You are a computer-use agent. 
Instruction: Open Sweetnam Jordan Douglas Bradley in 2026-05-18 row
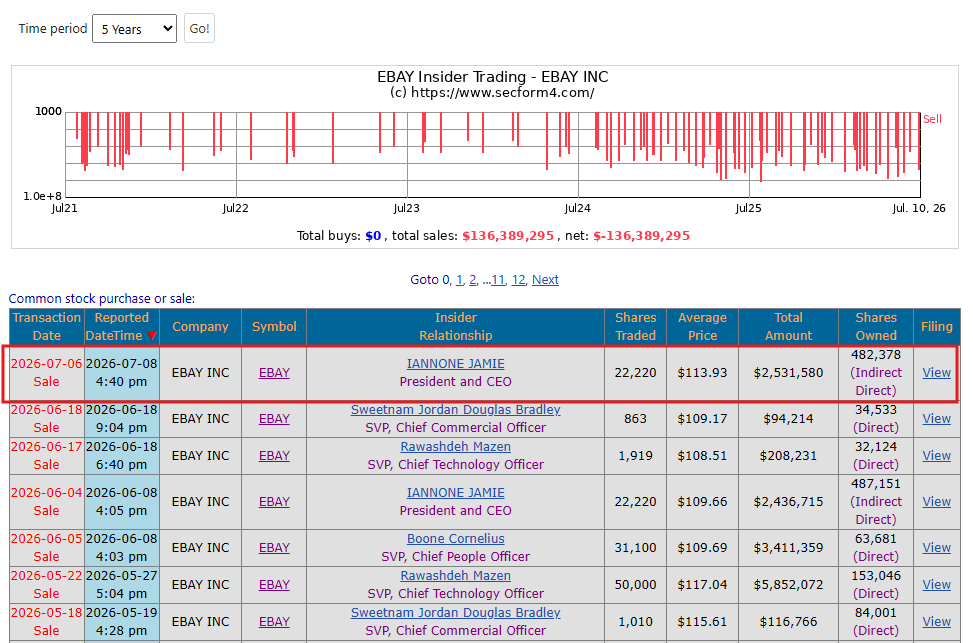coord(455,613)
